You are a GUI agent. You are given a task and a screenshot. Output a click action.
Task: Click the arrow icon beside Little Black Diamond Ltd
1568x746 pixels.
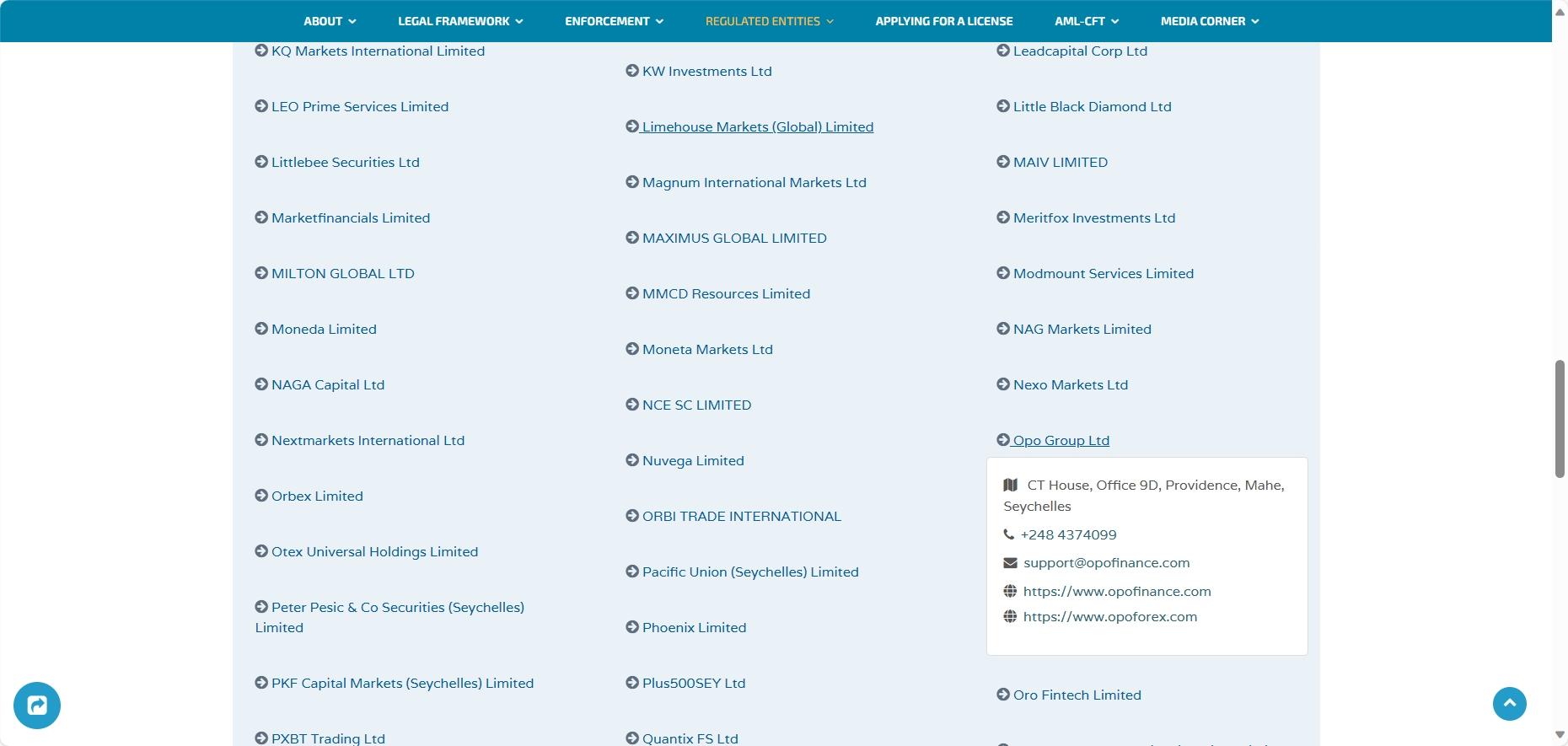point(1003,106)
